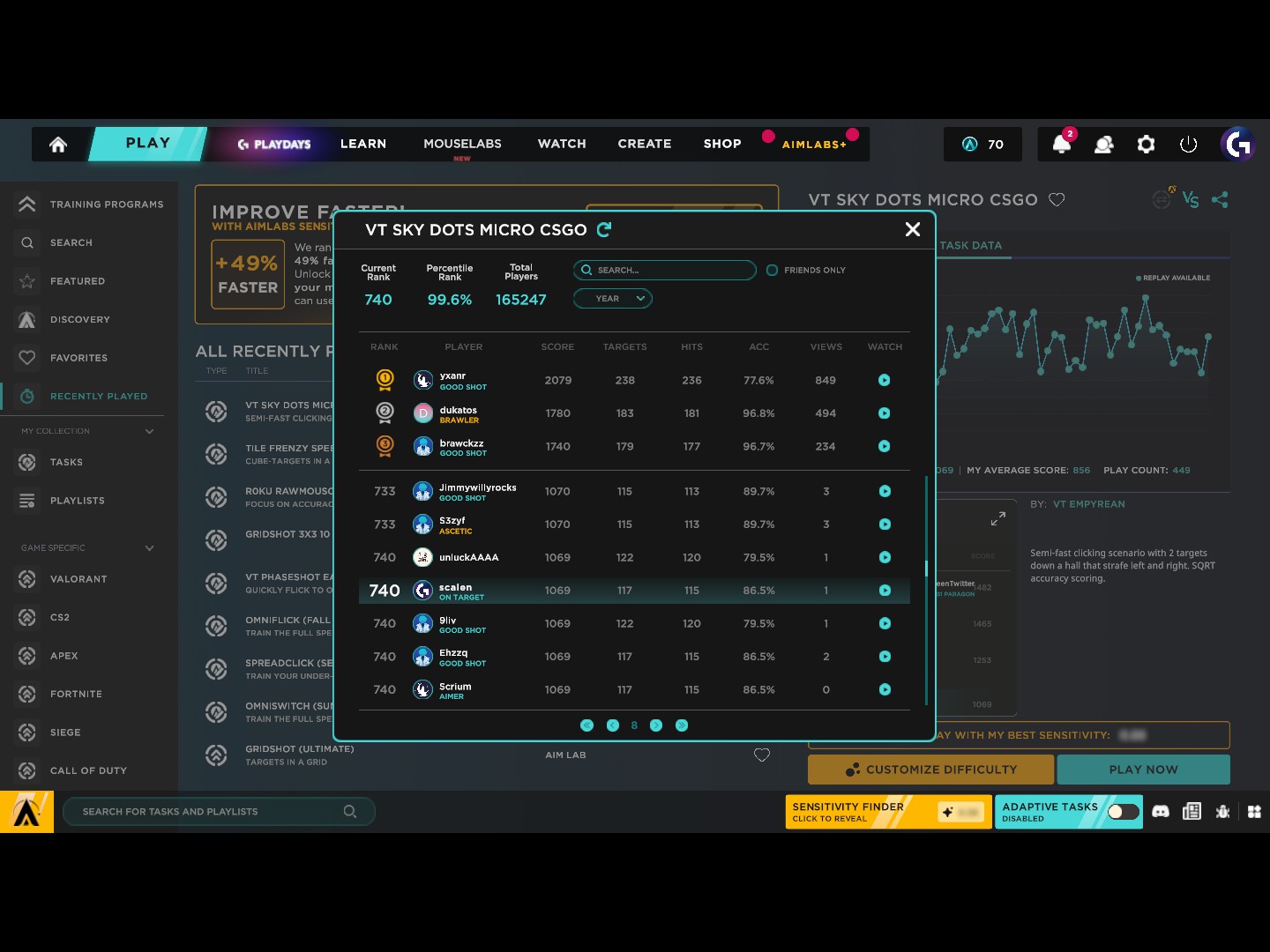Click Customize Difficulty button
This screenshot has height=952, width=1270.
point(931,770)
